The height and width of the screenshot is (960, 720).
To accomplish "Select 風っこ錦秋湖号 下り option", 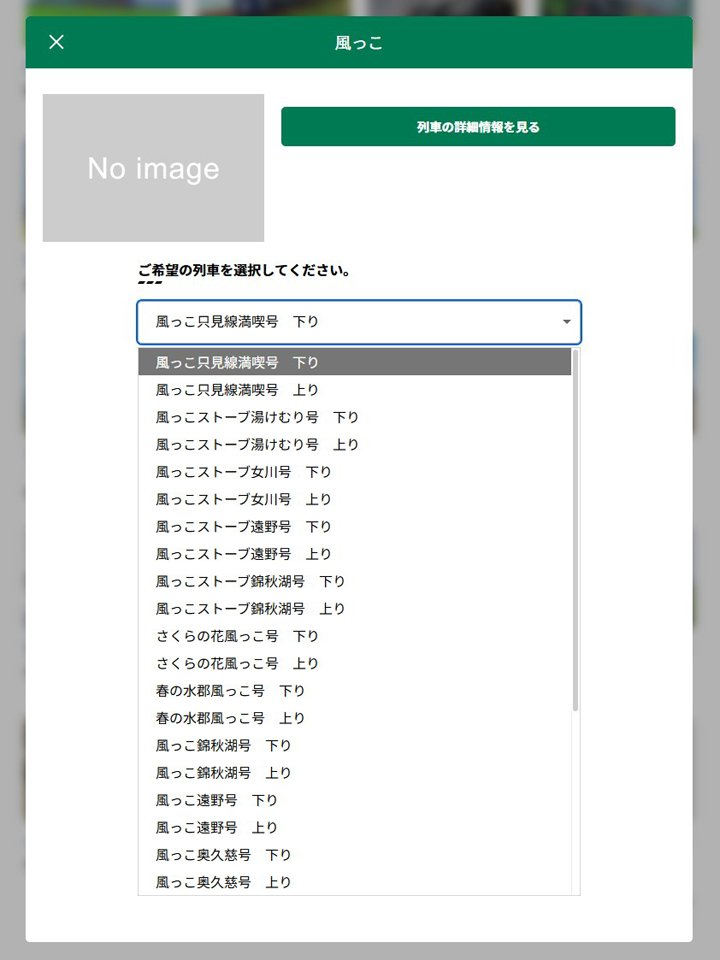I will pos(354,746).
